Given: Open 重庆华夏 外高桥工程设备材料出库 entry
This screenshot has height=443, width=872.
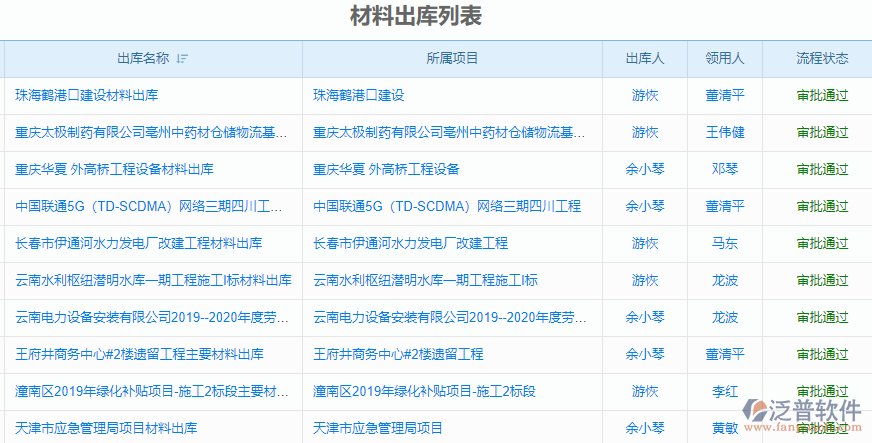Looking at the screenshot, I should [114, 170].
